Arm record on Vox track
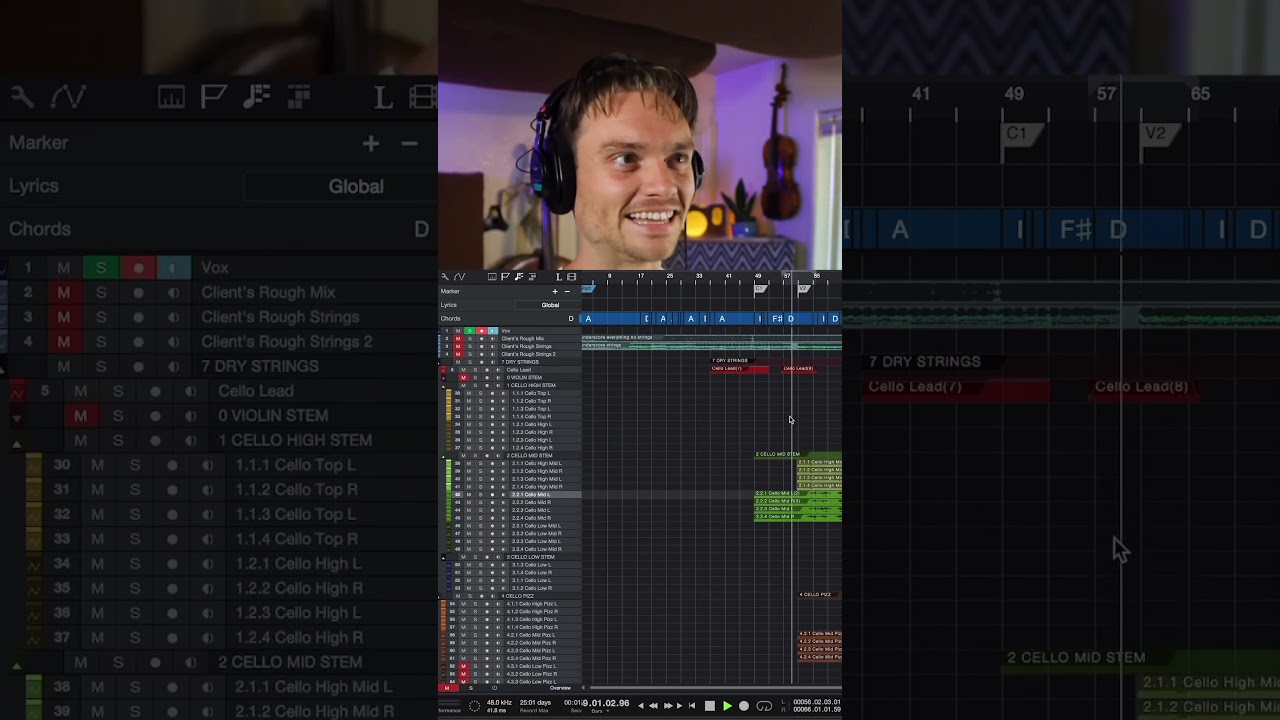The width and height of the screenshot is (1280, 720). (481, 331)
